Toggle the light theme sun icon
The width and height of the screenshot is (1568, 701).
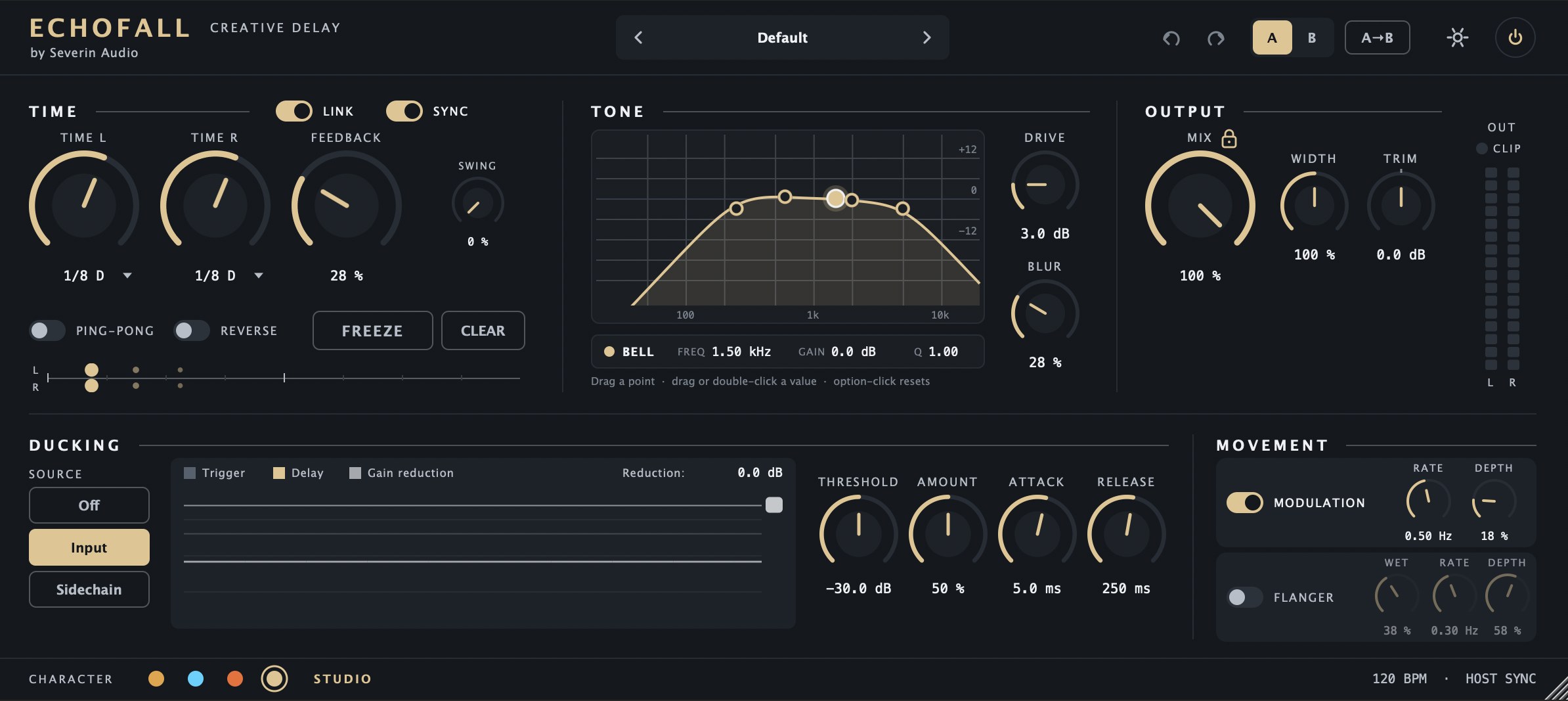tap(1457, 37)
